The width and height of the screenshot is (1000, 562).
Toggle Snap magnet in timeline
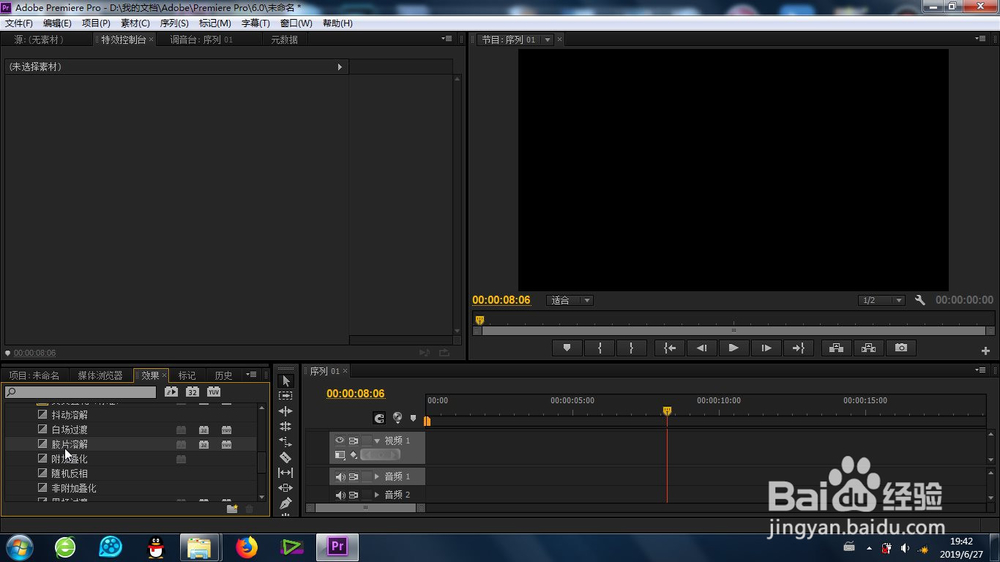click(x=379, y=418)
